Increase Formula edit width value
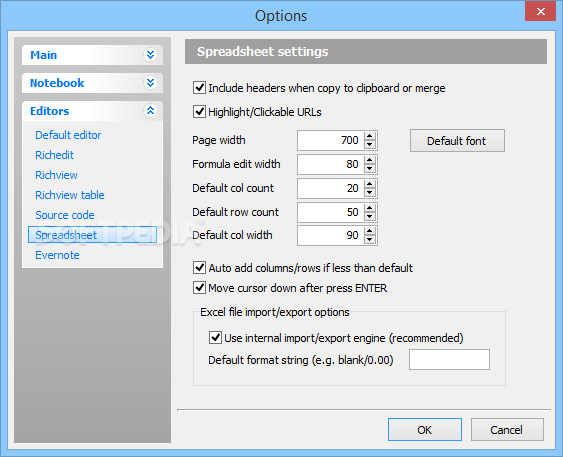The width and height of the screenshot is (563, 457). 370,160
